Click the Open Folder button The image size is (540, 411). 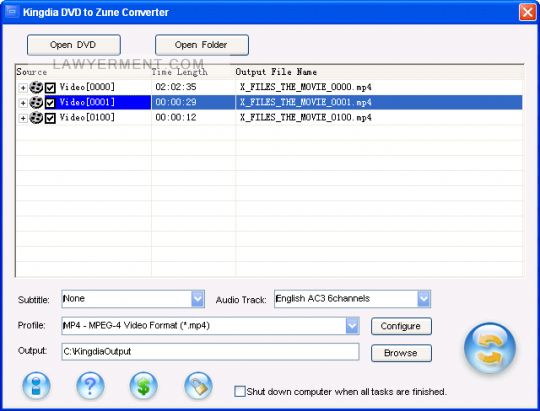pos(202,45)
